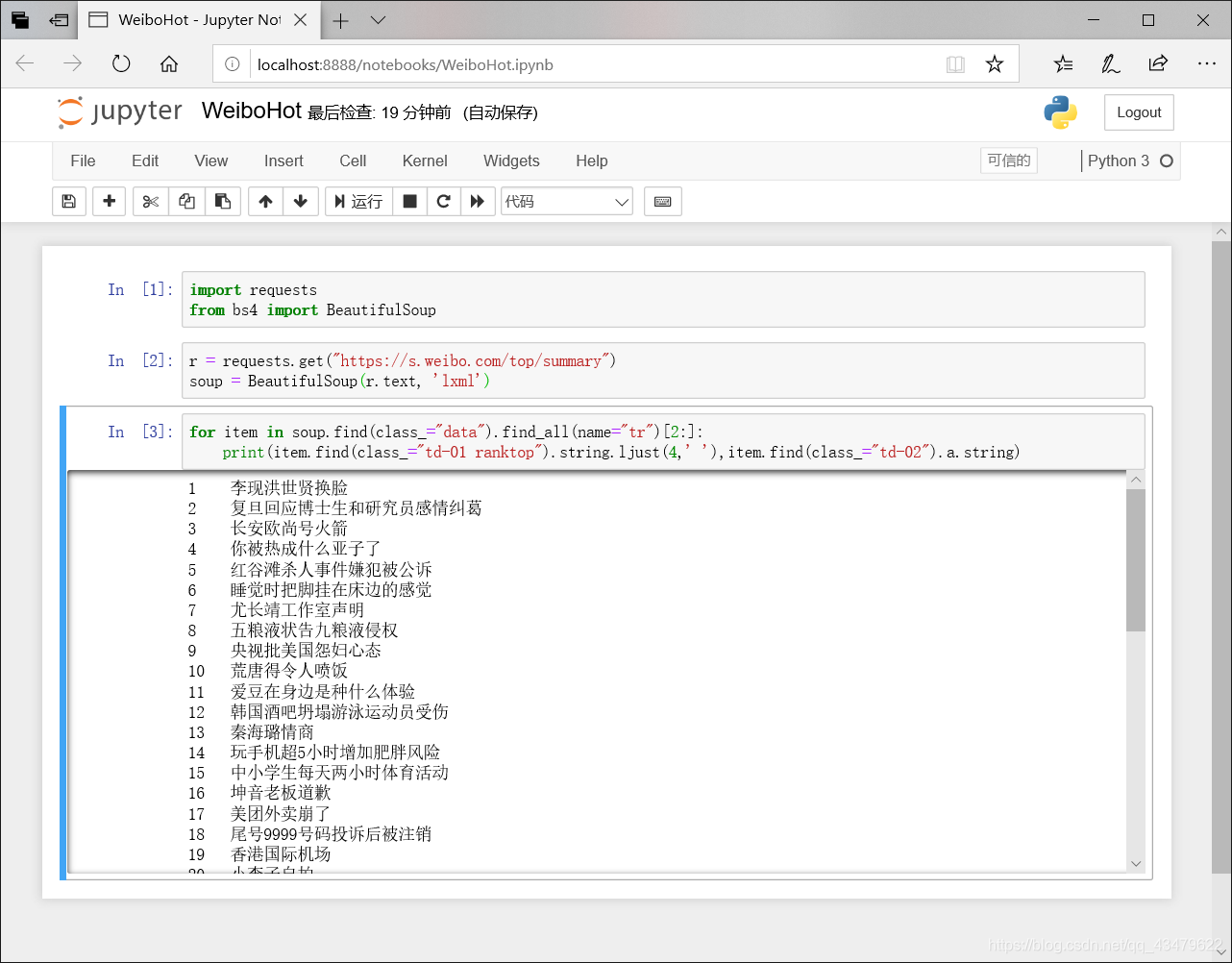Click the for-loop code cell In [3]

[663, 442]
